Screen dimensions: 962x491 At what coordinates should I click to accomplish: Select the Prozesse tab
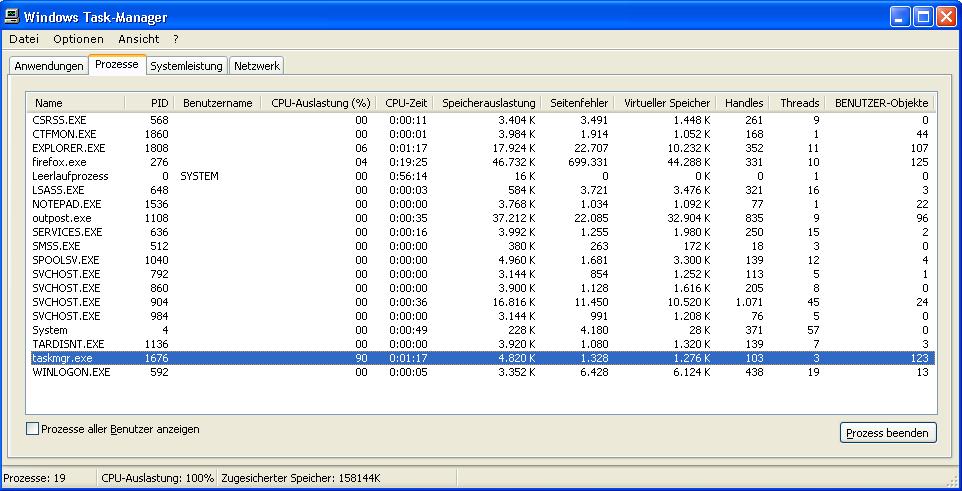[x=117, y=64]
